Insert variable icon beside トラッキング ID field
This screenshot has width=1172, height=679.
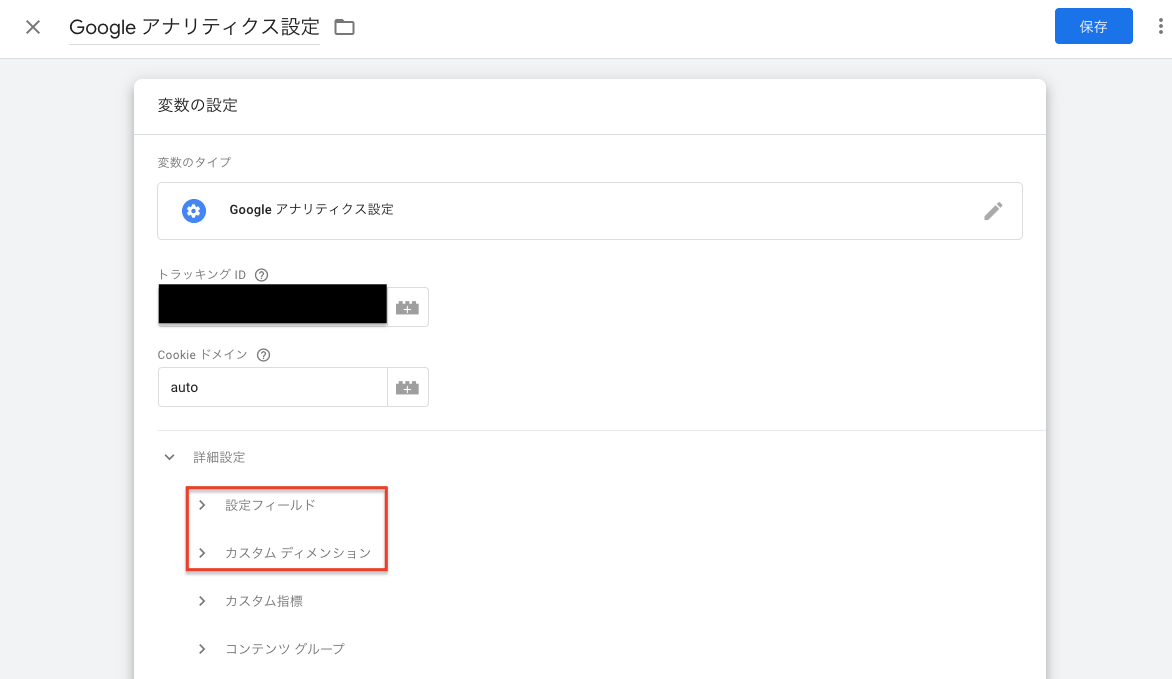[x=407, y=307]
